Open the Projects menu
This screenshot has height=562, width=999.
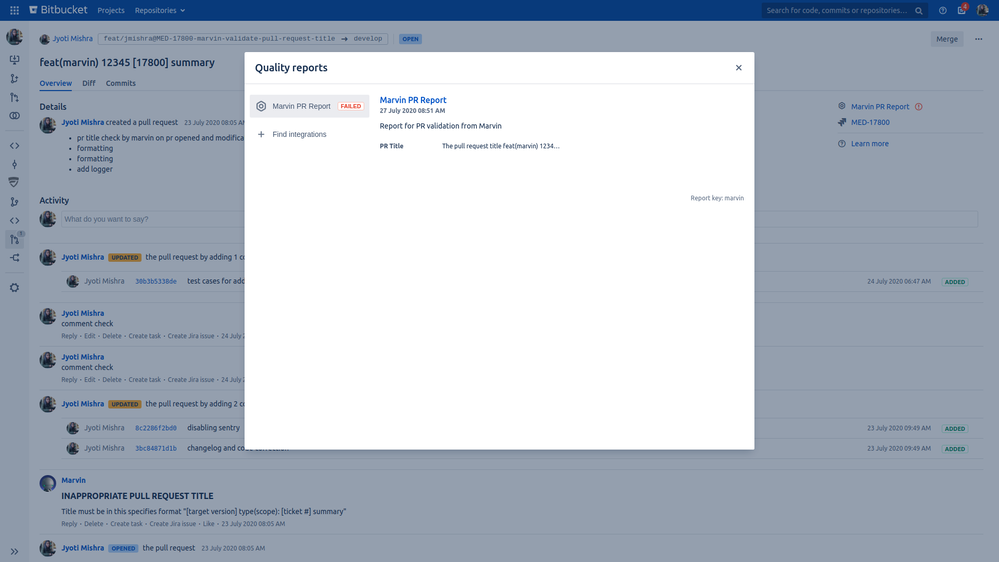[x=111, y=11]
